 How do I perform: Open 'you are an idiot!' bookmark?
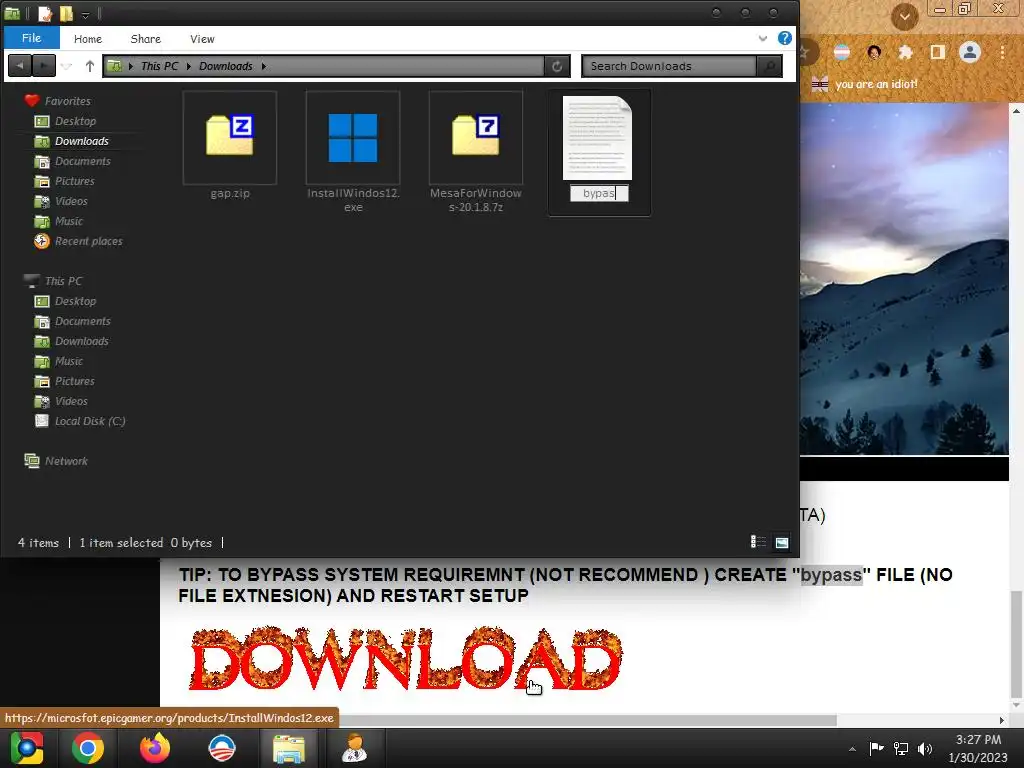[864, 84]
